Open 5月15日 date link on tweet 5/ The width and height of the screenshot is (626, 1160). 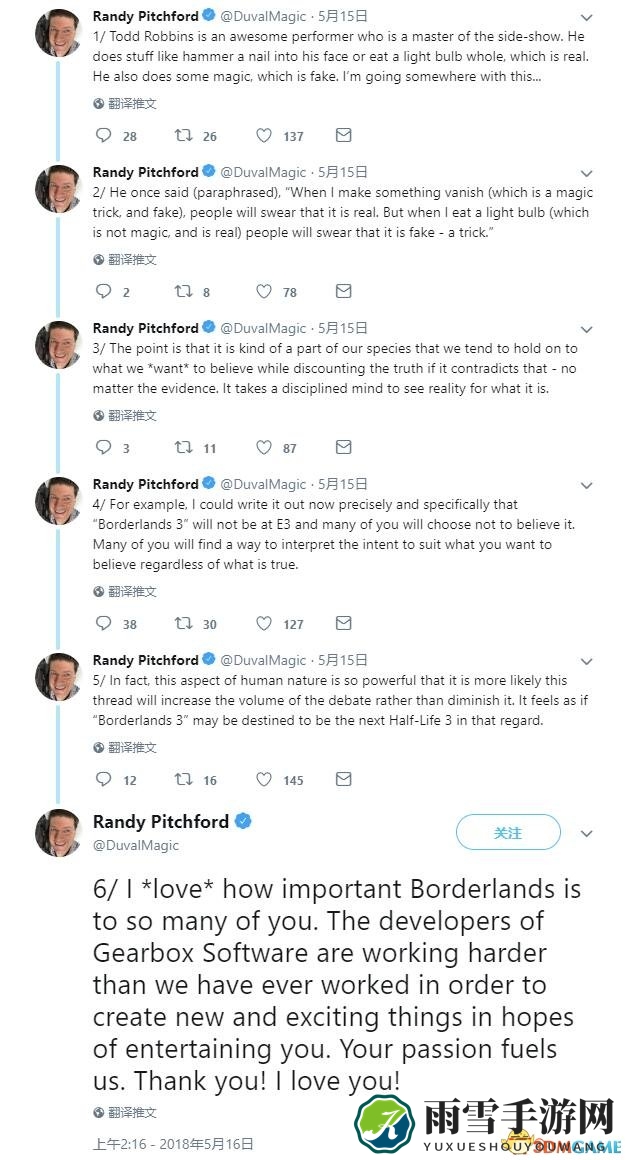(343, 661)
